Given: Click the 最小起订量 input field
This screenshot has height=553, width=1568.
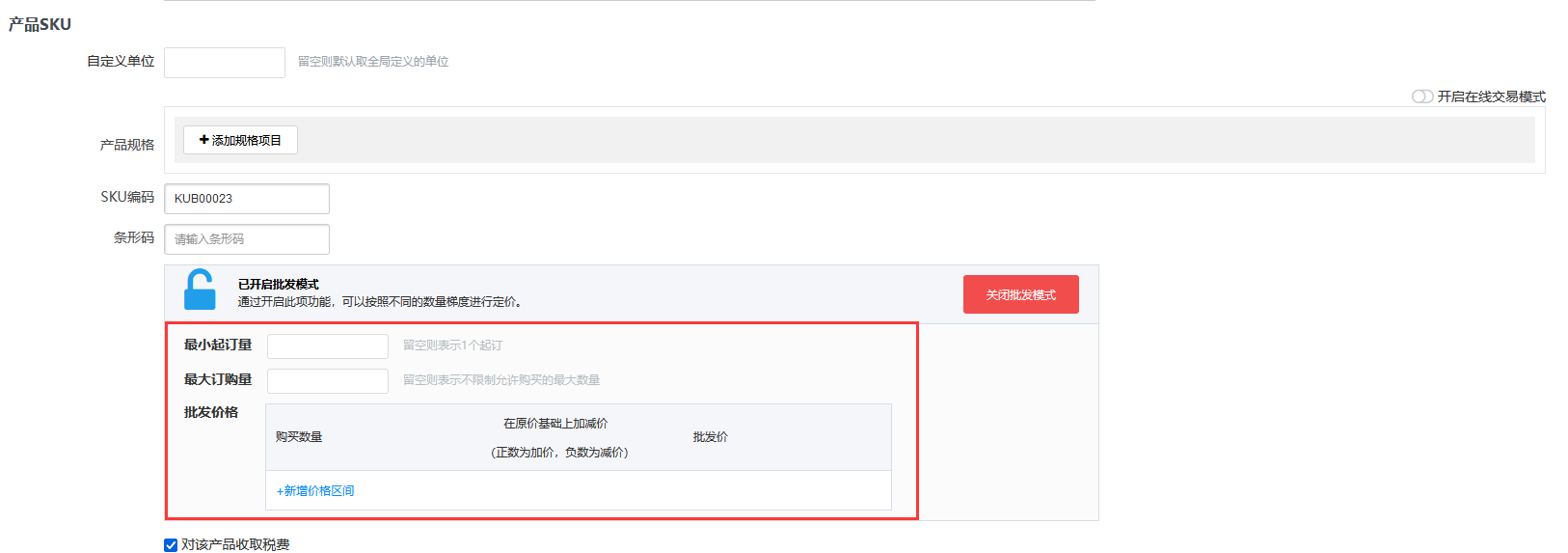Looking at the screenshot, I should coord(328,346).
